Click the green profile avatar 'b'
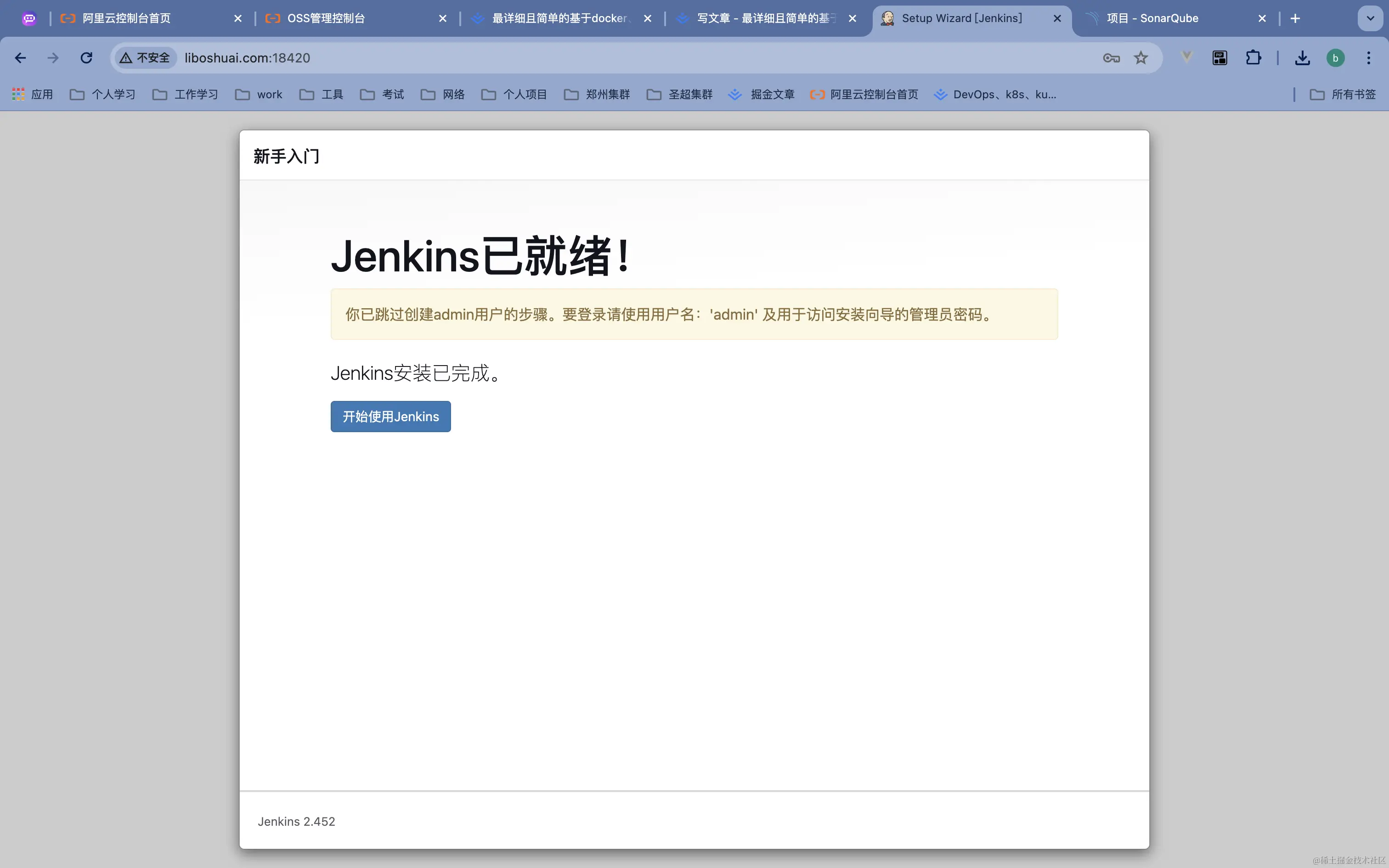Image resolution: width=1389 pixels, height=868 pixels. [x=1335, y=58]
